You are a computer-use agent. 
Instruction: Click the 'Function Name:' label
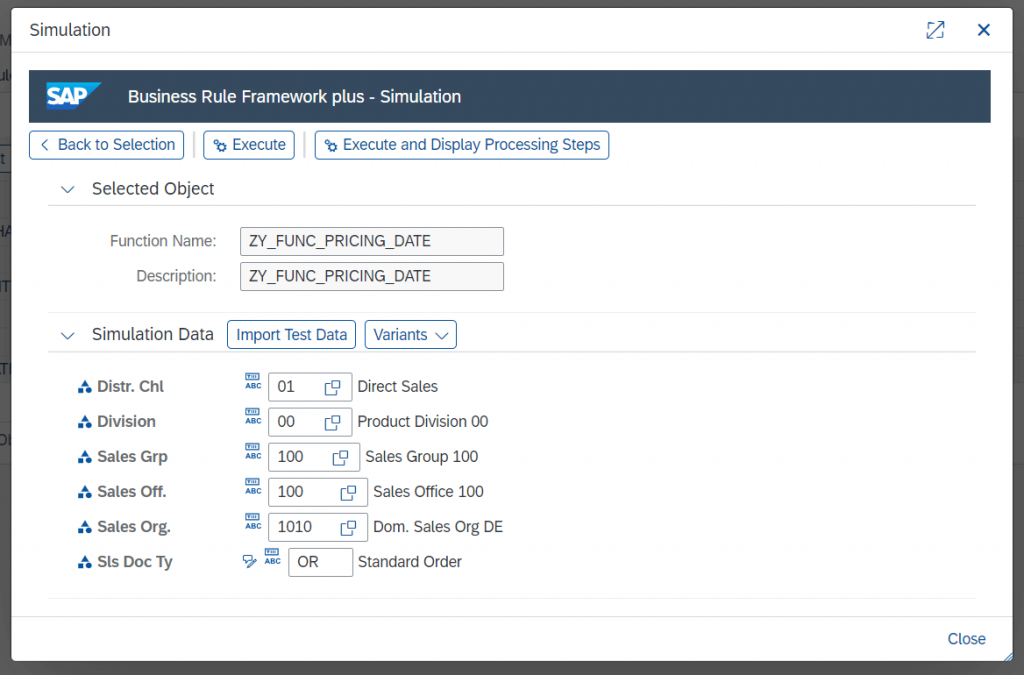(163, 242)
